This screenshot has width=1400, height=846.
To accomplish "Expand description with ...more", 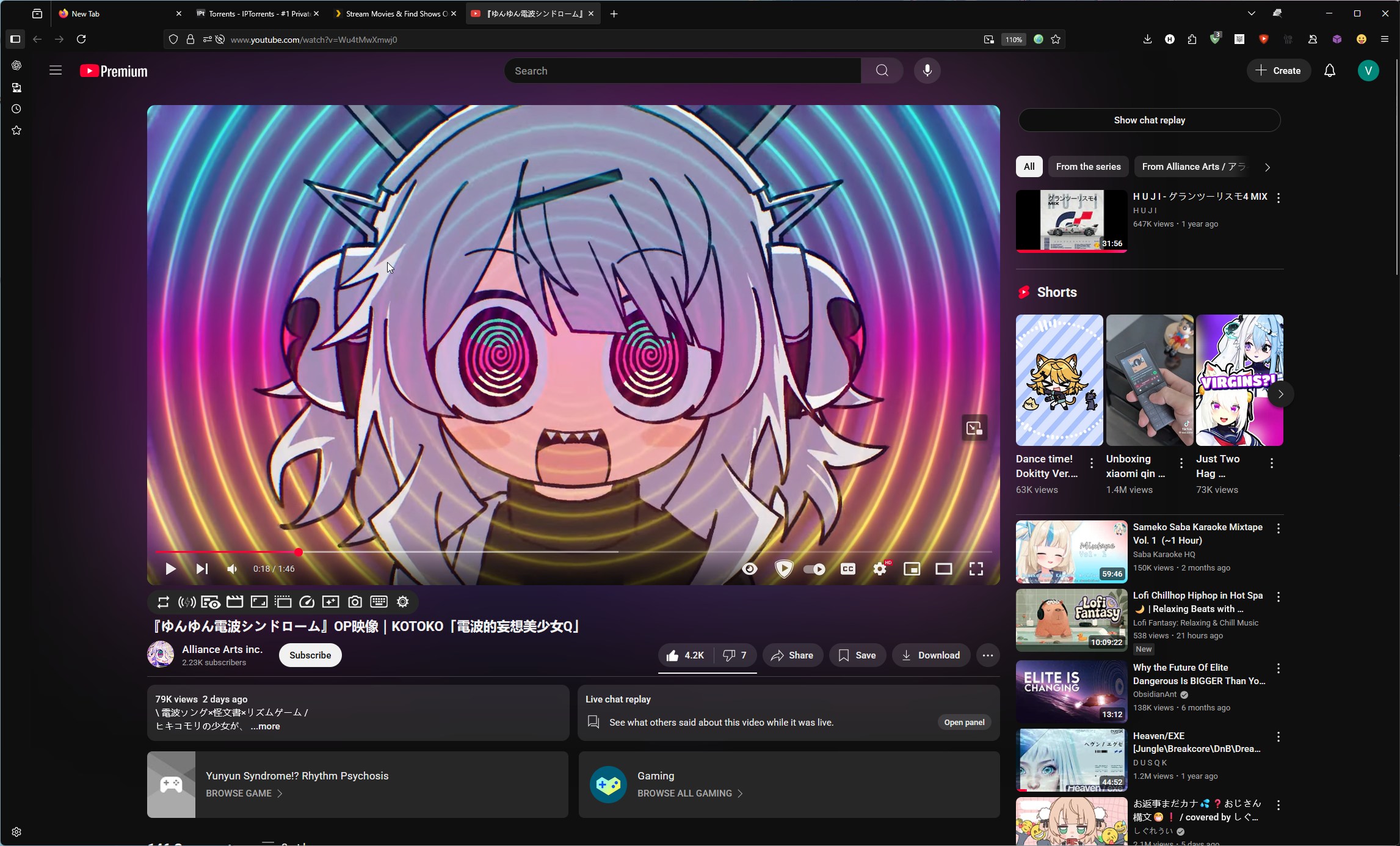I will click(265, 726).
